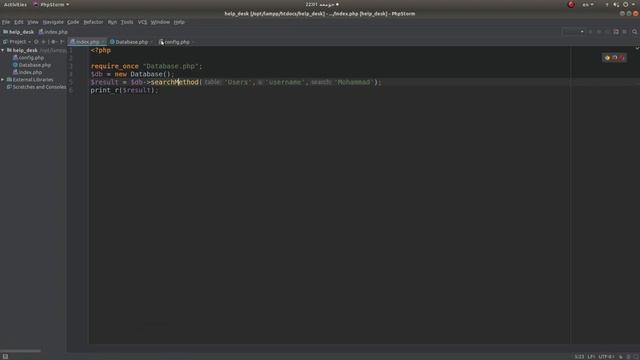
Task: Click the Search Everywhere magnifier icon
Action: point(634,32)
